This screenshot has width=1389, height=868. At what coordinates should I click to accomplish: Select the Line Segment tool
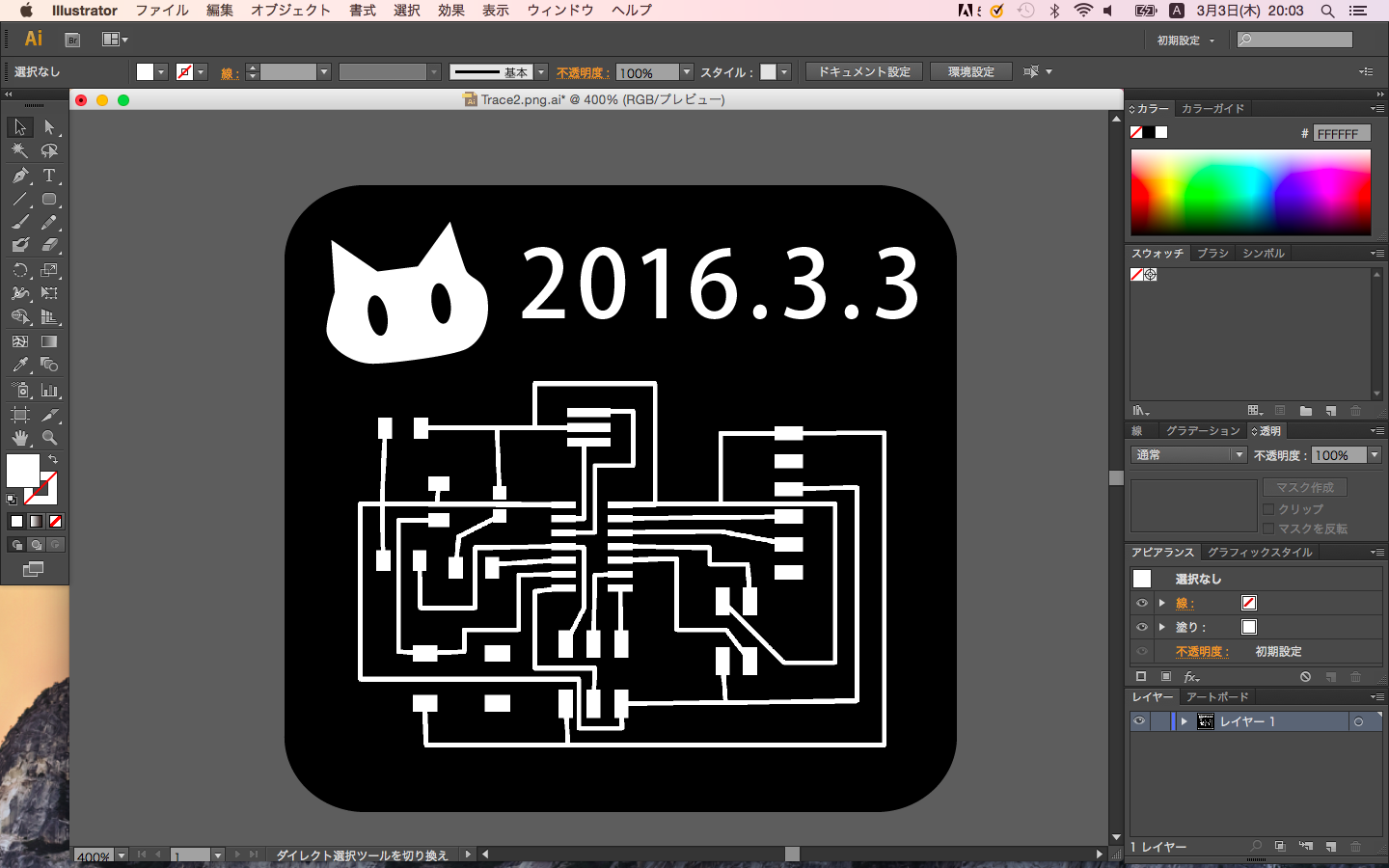click(x=19, y=200)
